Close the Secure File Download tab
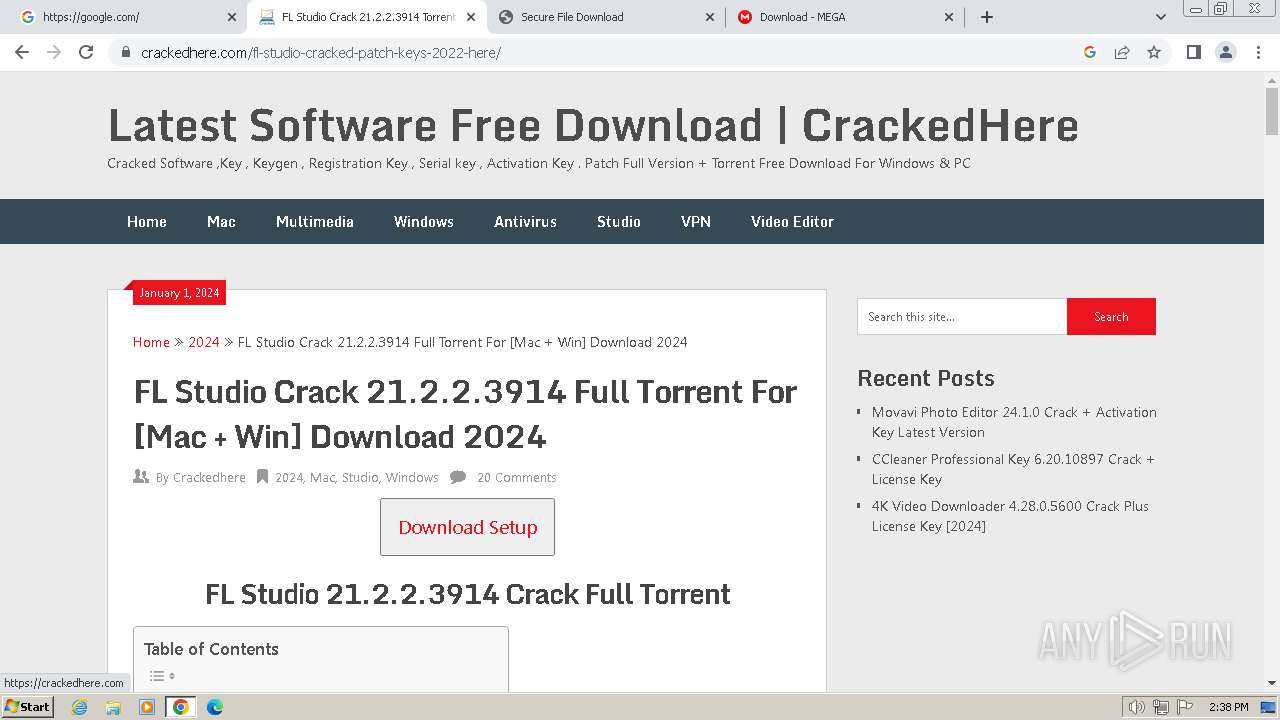 tap(710, 17)
